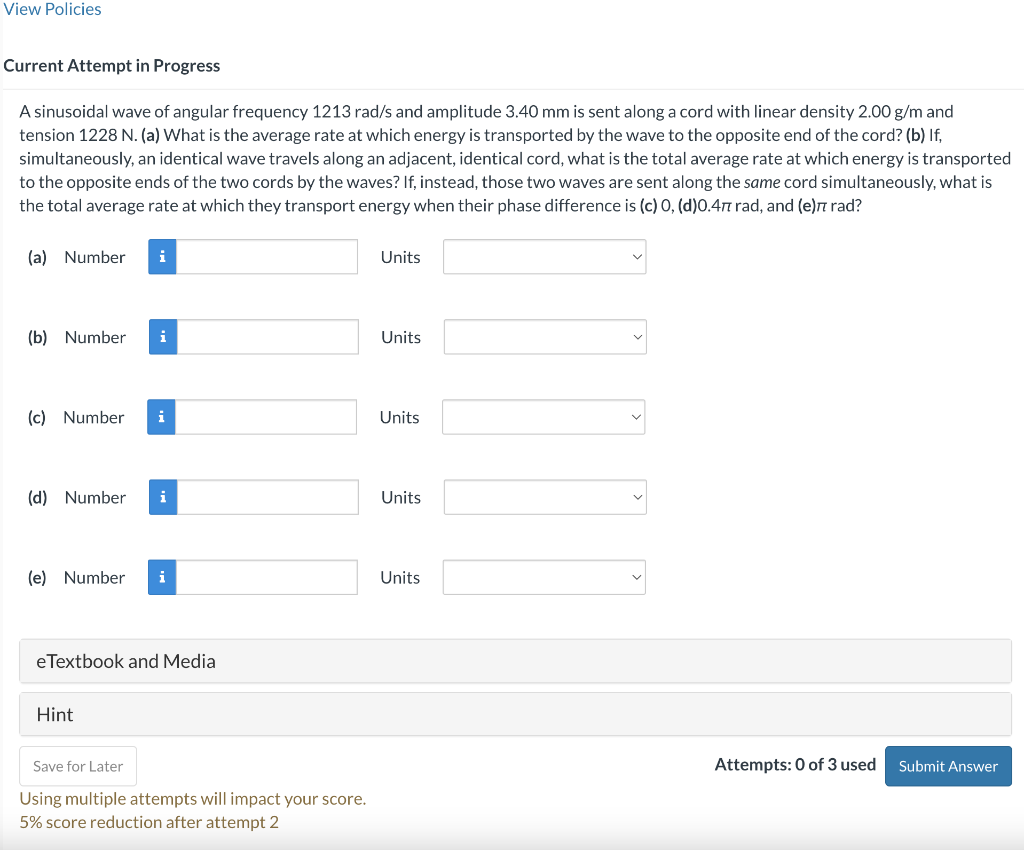Open the Units dropdown for part (a)

(x=545, y=257)
